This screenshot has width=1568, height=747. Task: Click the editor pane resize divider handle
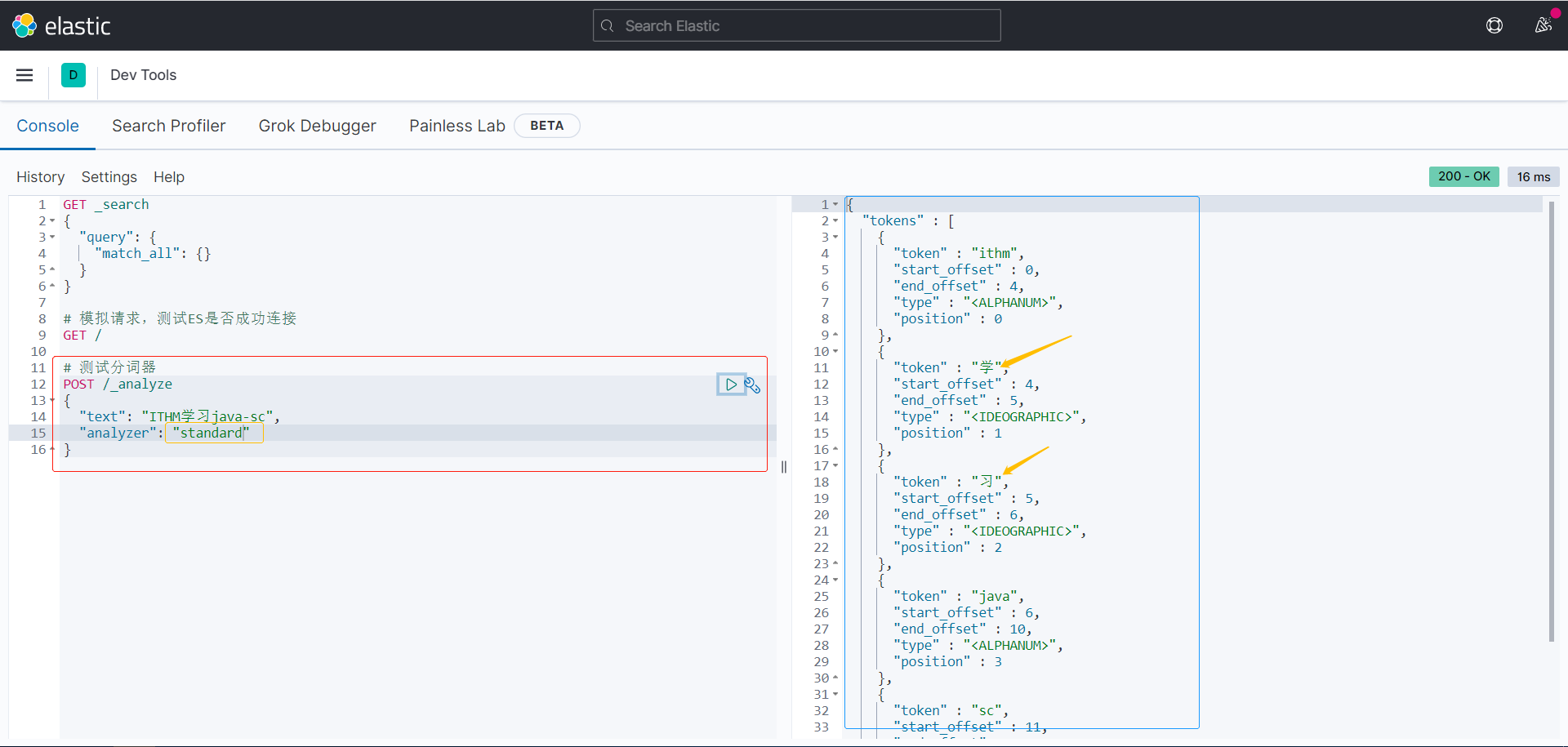(x=784, y=467)
